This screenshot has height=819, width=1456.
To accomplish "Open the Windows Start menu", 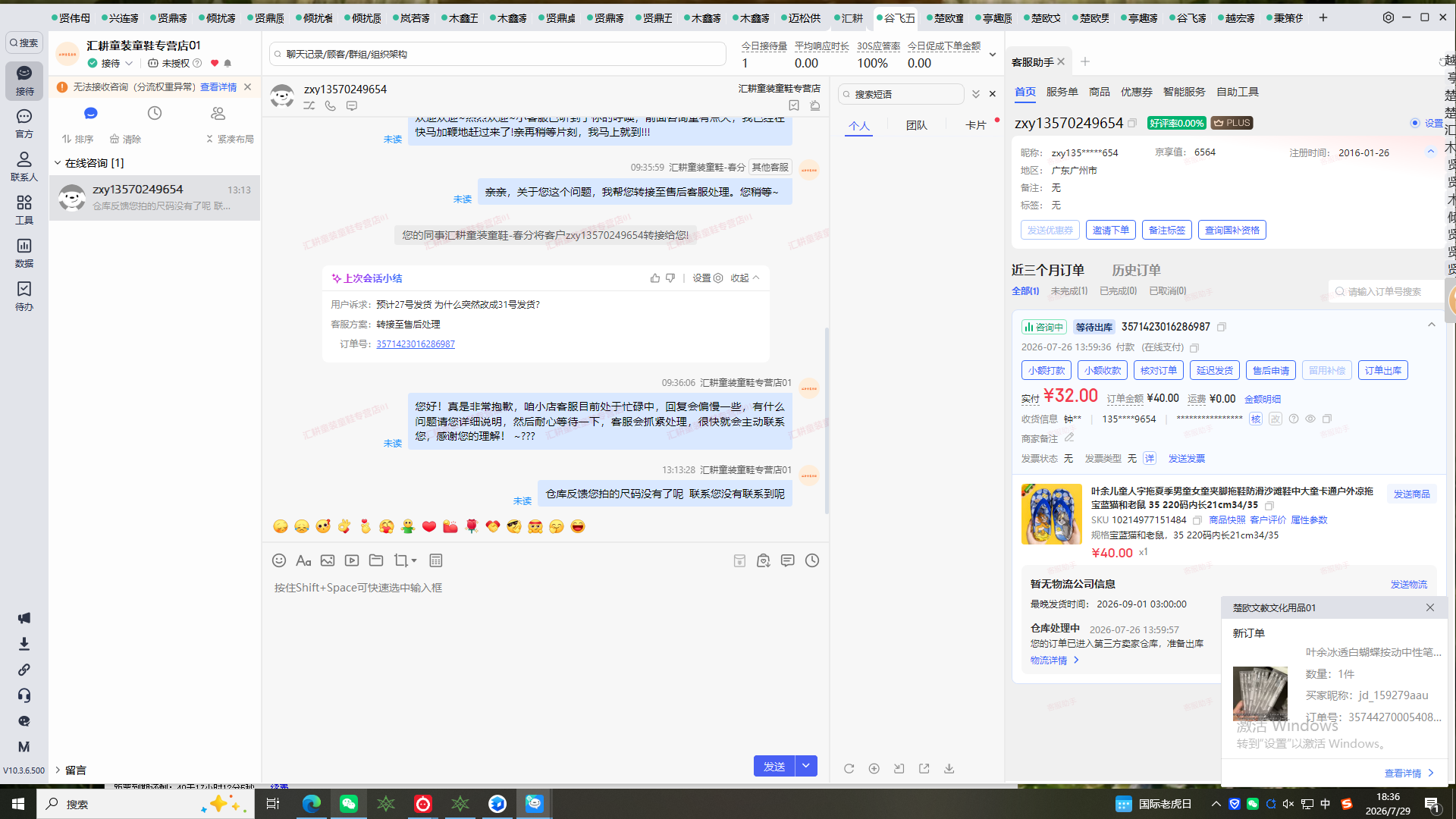I will coord(18,804).
